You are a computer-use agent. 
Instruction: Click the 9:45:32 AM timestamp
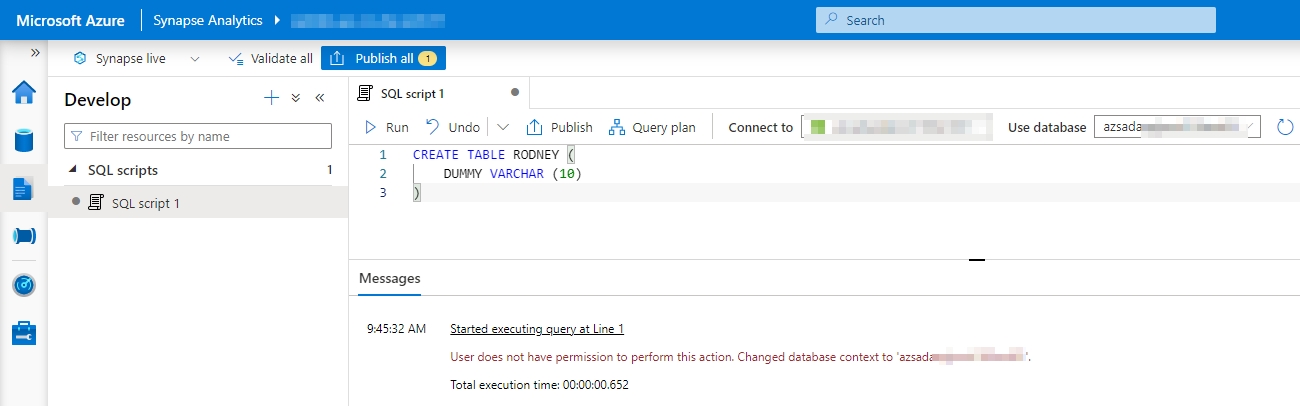(396, 328)
